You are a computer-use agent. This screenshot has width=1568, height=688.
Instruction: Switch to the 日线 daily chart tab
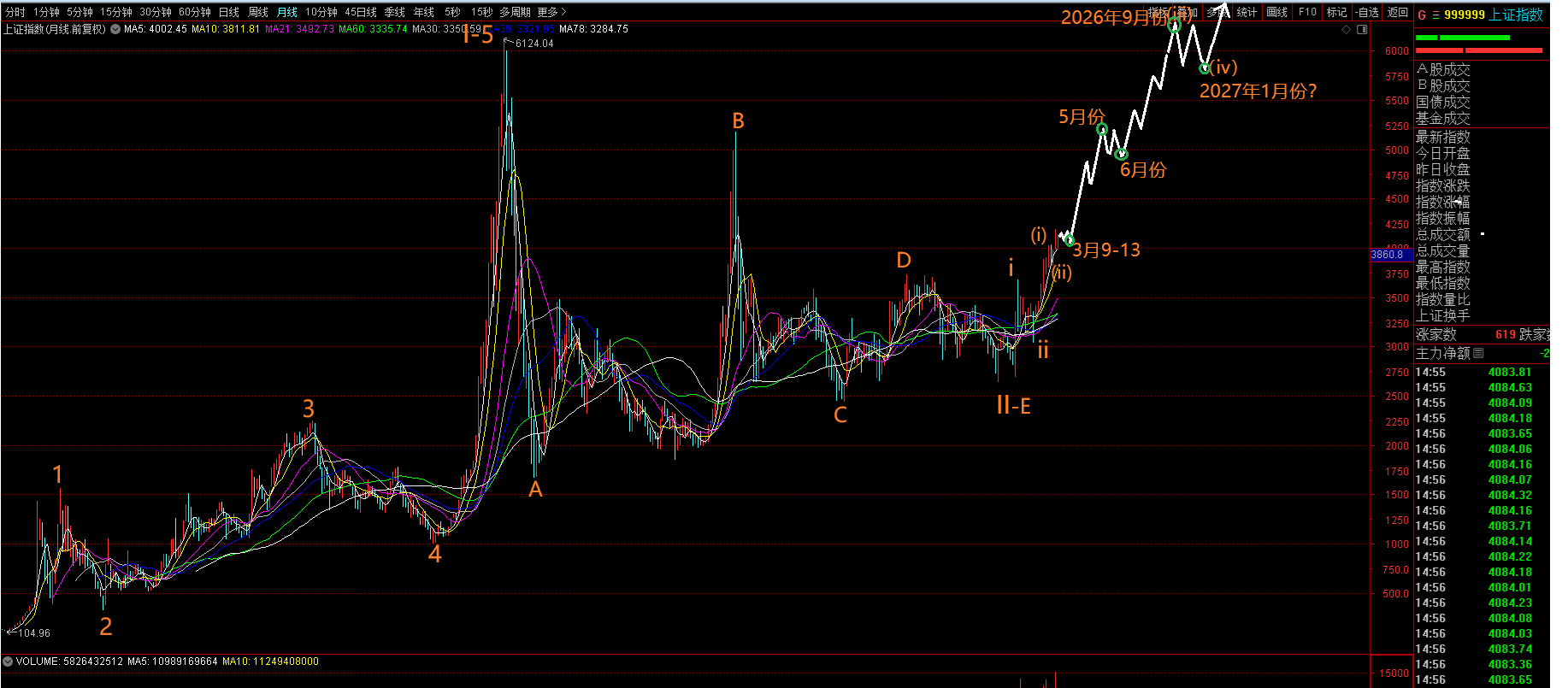[228, 12]
